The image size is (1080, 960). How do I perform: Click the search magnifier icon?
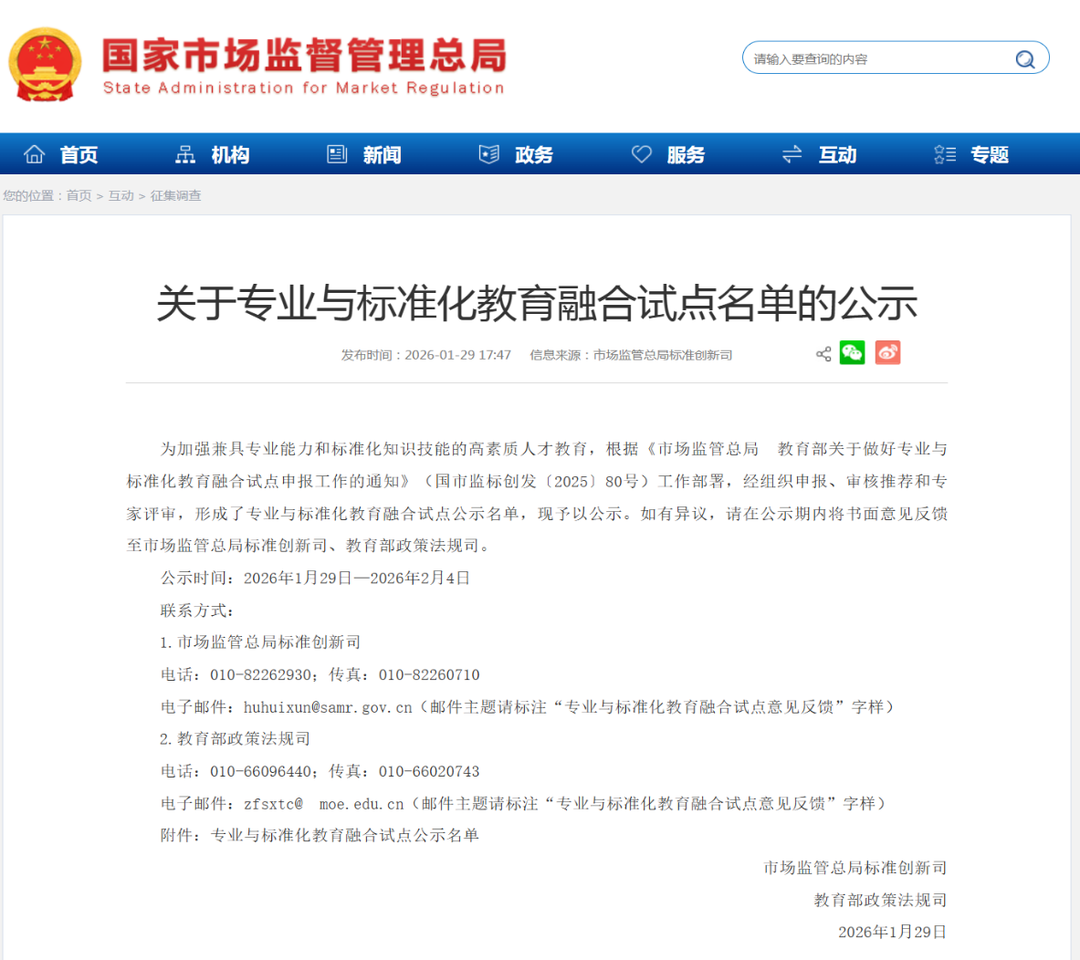coord(1025,59)
